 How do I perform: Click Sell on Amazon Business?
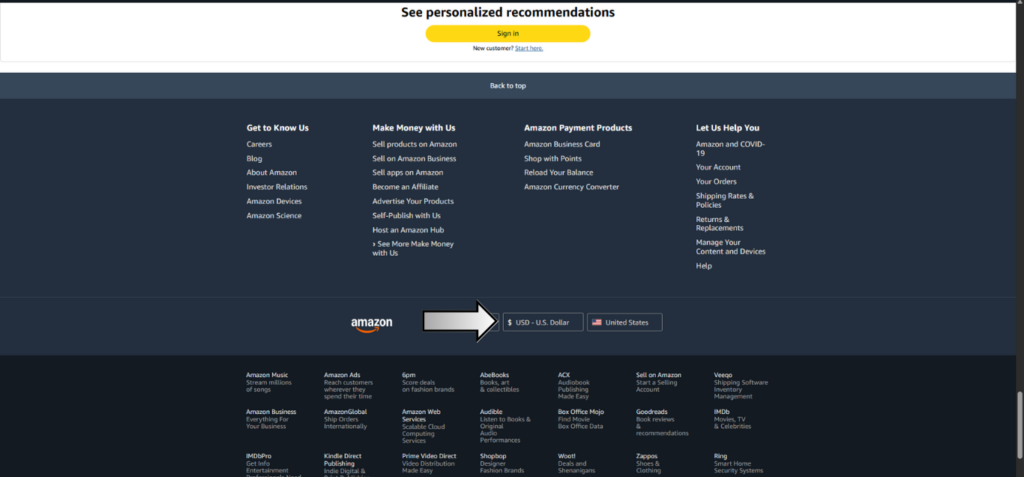click(x=414, y=159)
